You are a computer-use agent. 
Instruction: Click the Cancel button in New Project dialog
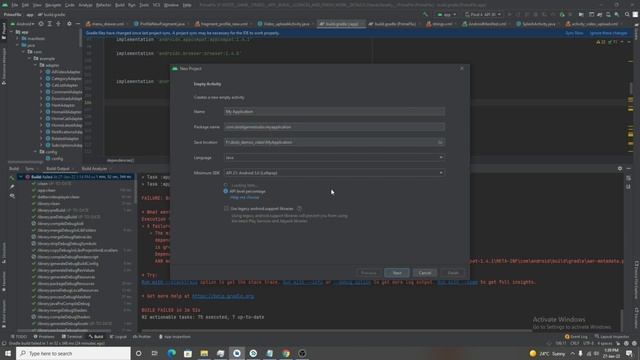(425, 273)
